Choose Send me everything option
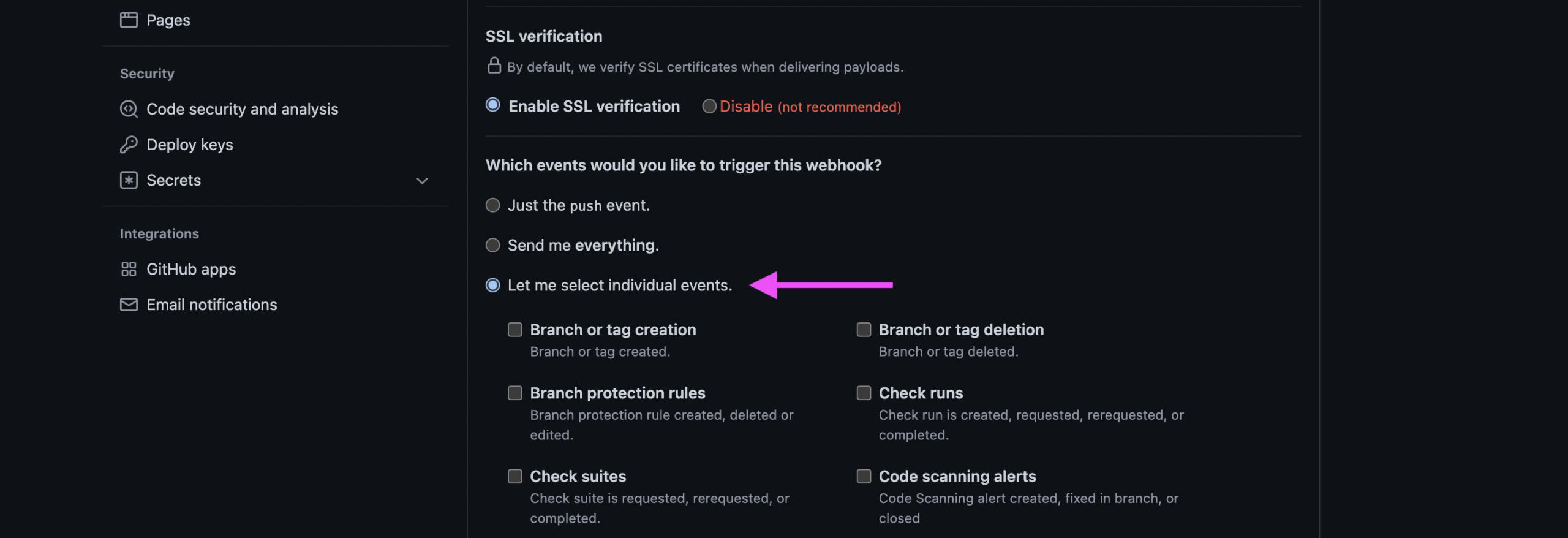Image resolution: width=1568 pixels, height=538 pixels. point(493,245)
